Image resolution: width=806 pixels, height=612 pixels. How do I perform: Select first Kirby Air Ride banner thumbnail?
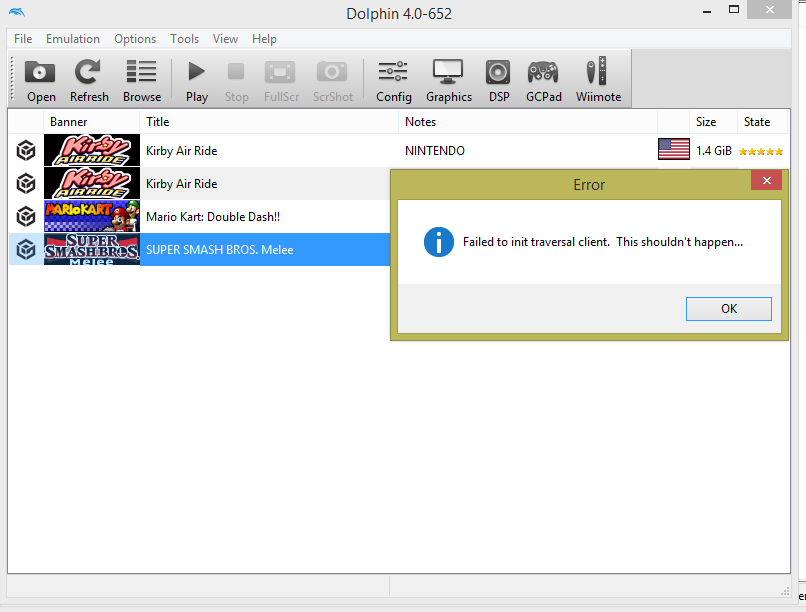[x=91, y=150]
